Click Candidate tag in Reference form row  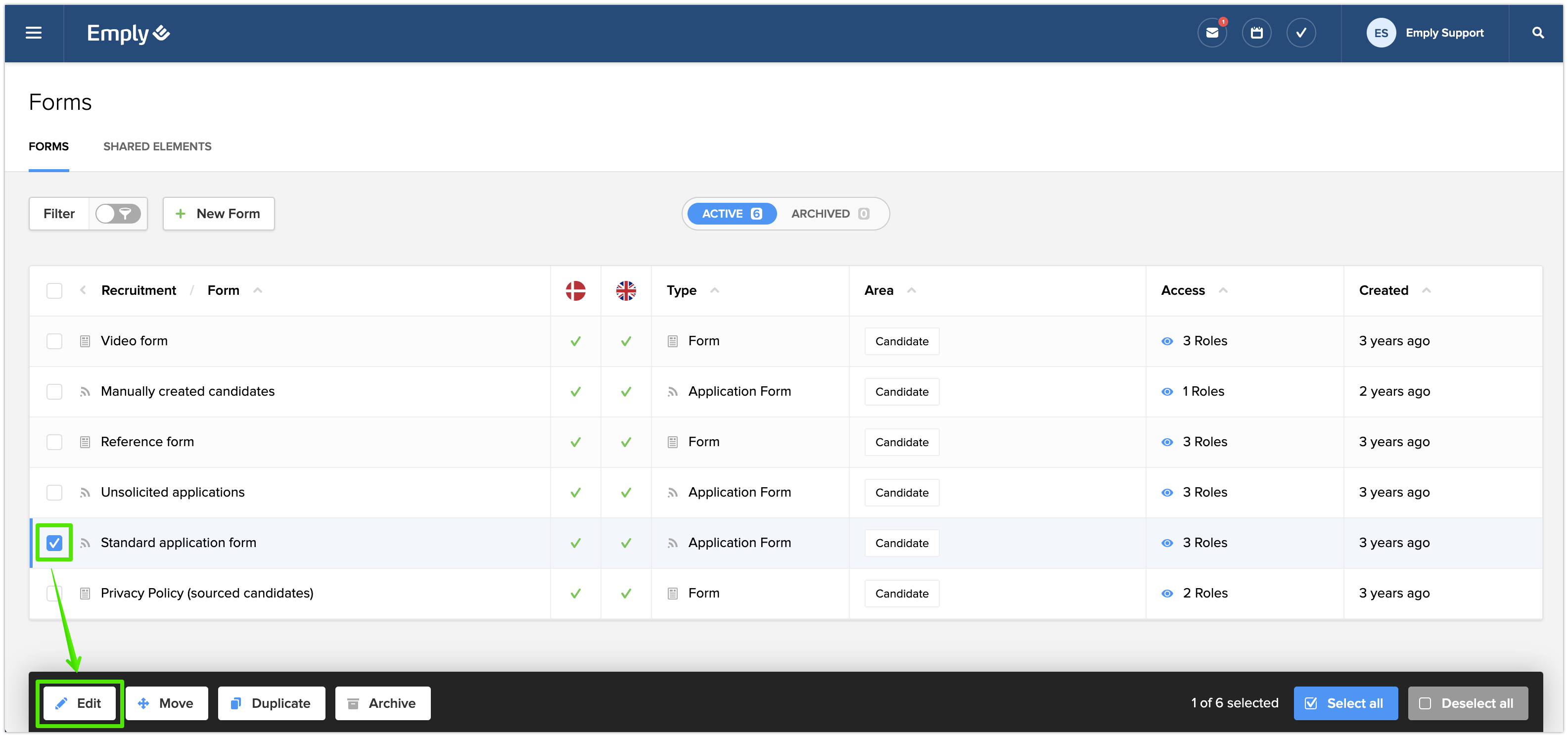(902, 442)
